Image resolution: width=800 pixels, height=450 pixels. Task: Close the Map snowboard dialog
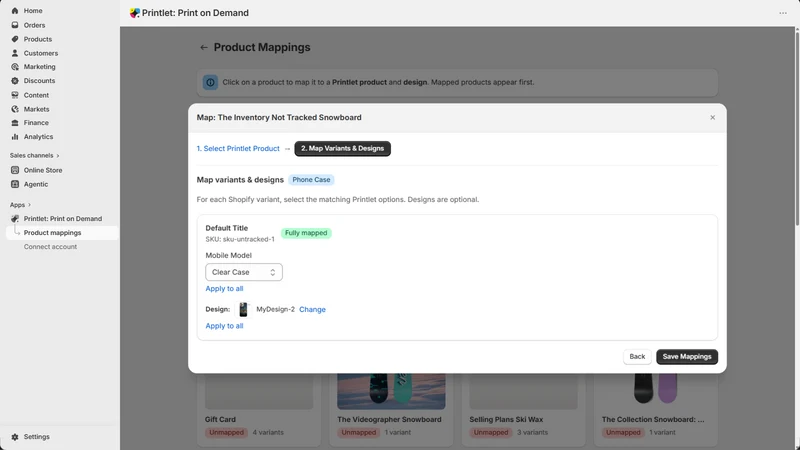(712, 117)
